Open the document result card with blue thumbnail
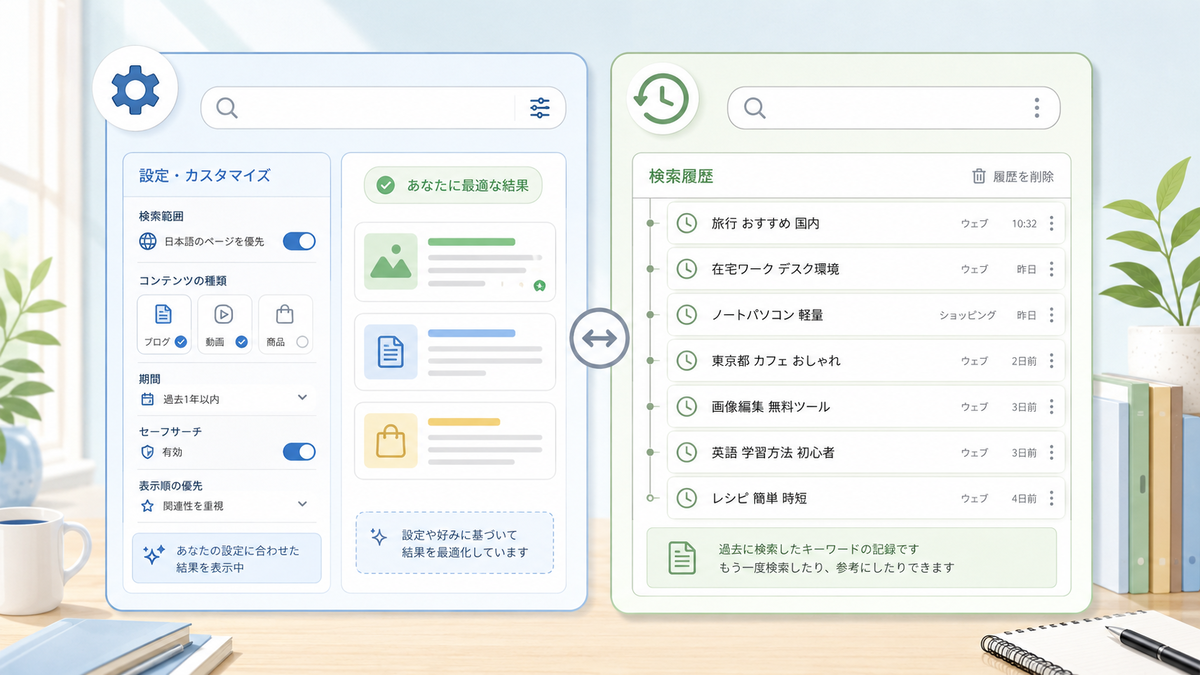1200x675 pixels. coord(455,352)
